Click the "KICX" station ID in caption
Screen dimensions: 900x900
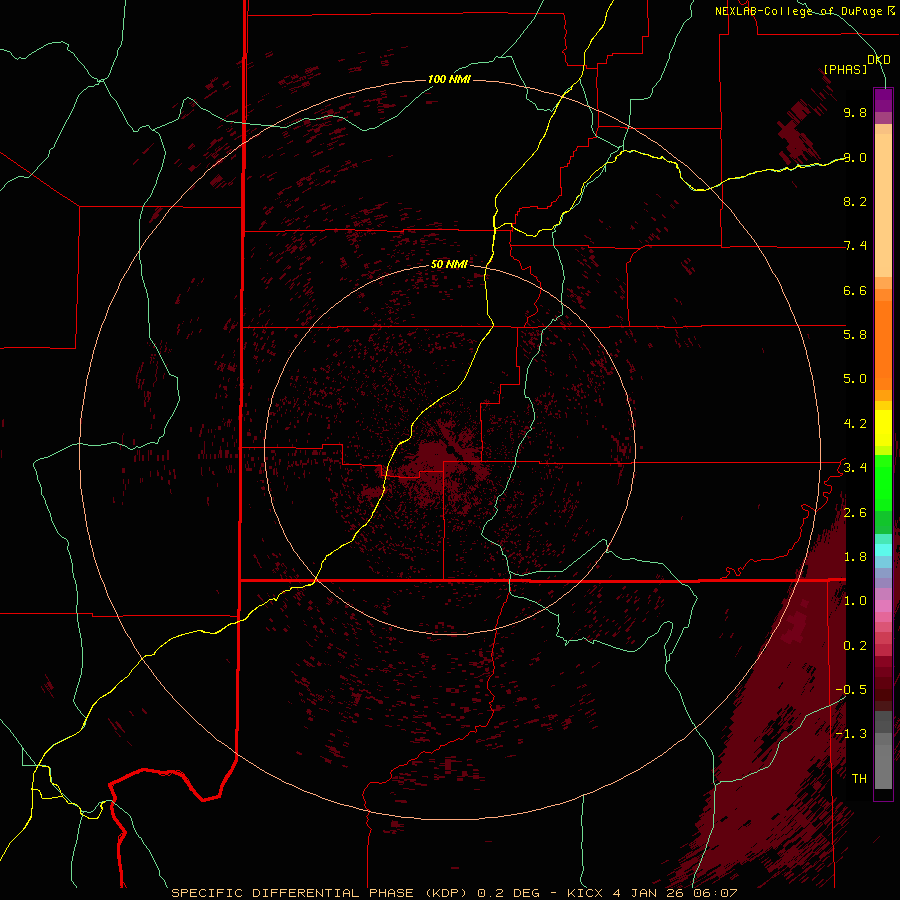pos(585,893)
